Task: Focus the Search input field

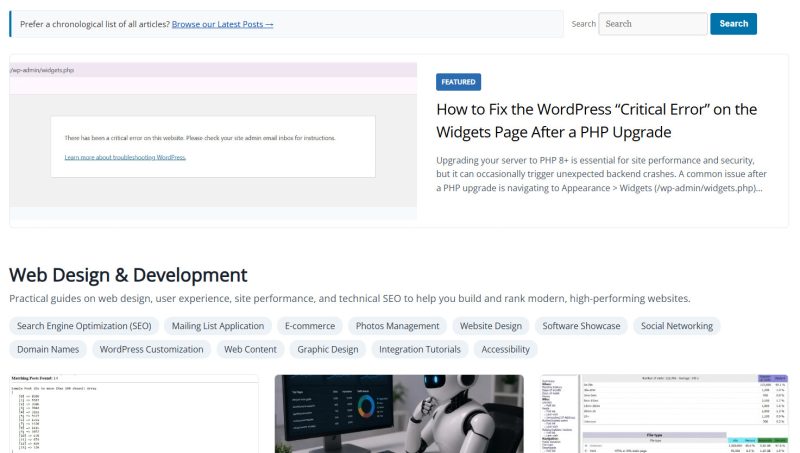Action: pyautogui.click(x=653, y=24)
